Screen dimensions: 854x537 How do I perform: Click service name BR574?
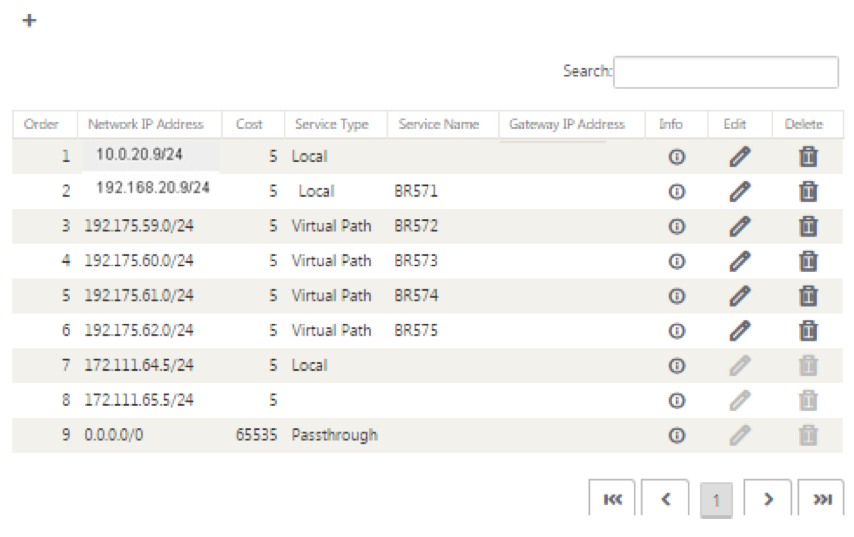coord(416,296)
